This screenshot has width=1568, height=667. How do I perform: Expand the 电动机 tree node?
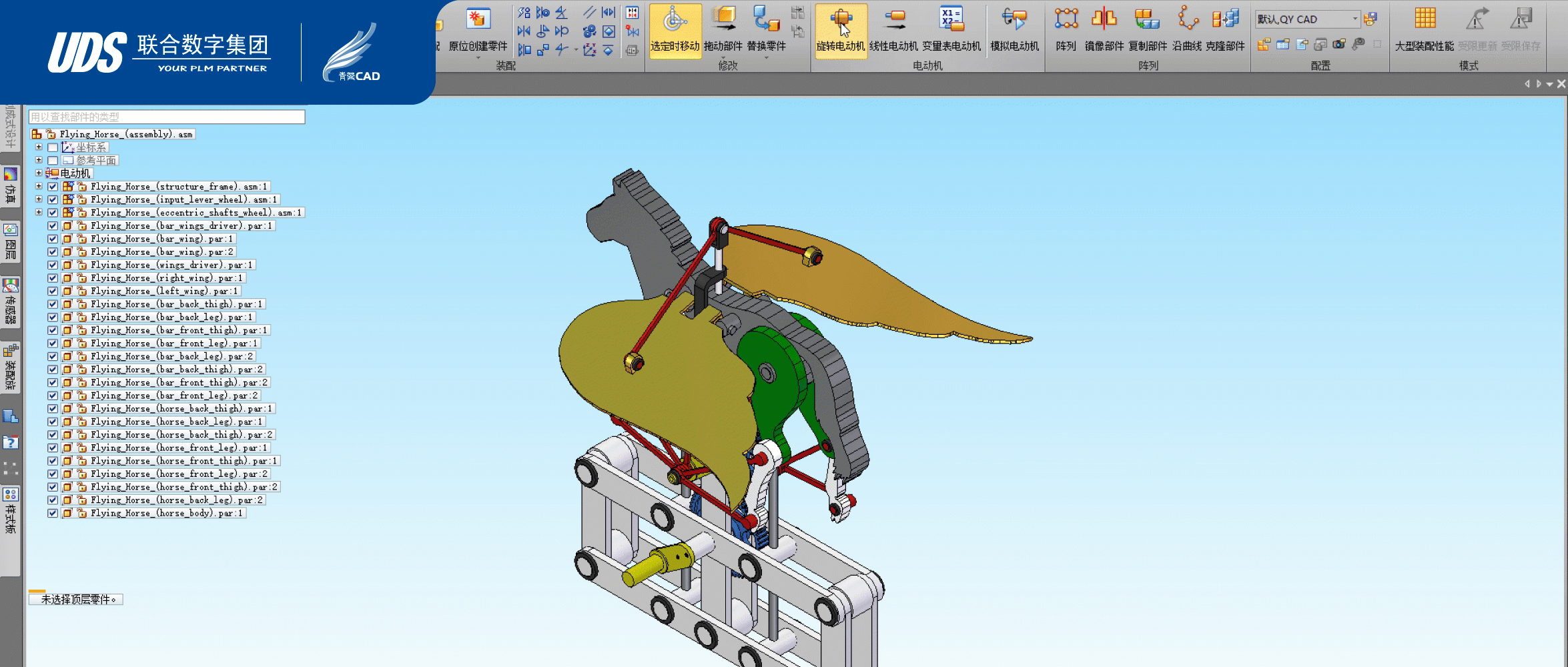pos(39,173)
